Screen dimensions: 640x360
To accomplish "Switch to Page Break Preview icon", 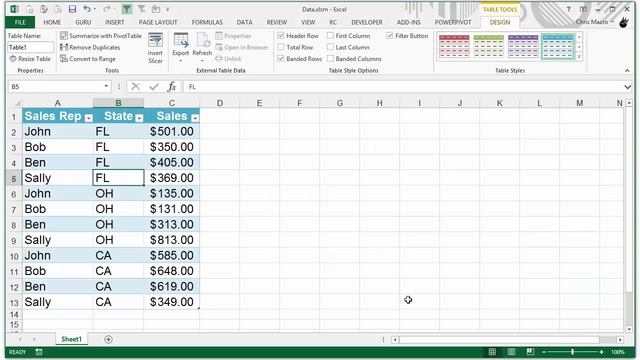I will [x=530, y=352].
